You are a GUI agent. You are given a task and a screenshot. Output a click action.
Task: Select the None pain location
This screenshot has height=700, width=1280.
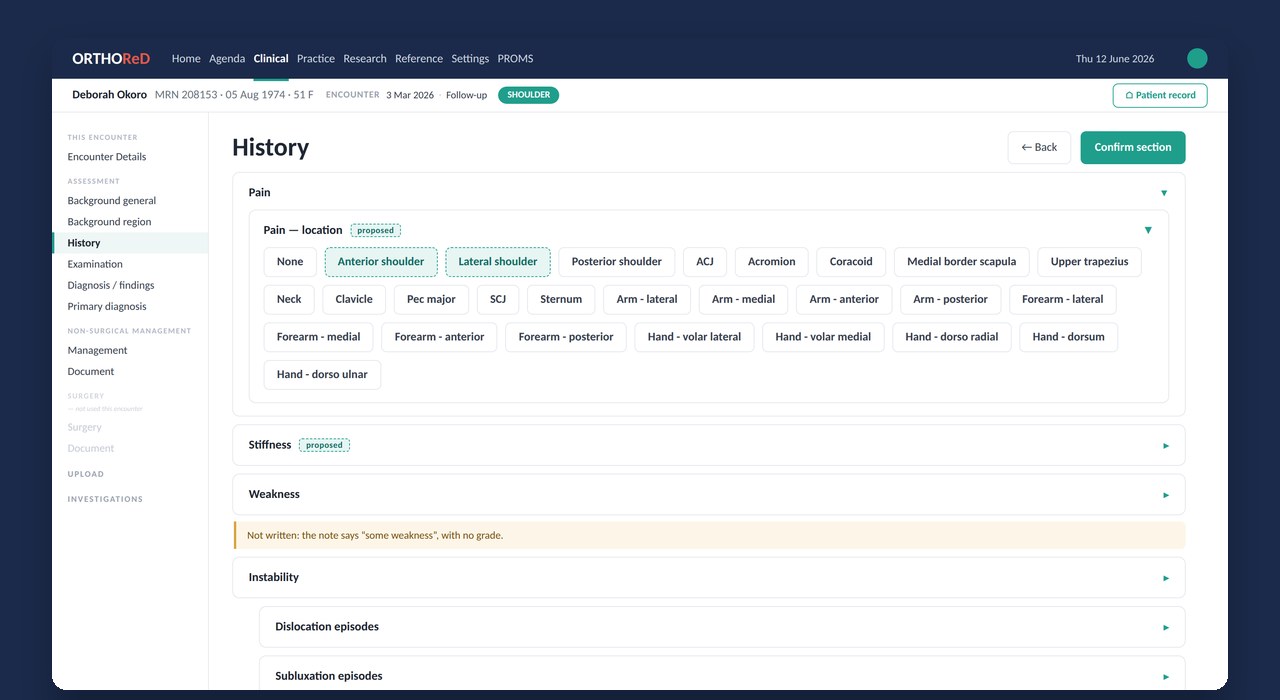click(290, 262)
